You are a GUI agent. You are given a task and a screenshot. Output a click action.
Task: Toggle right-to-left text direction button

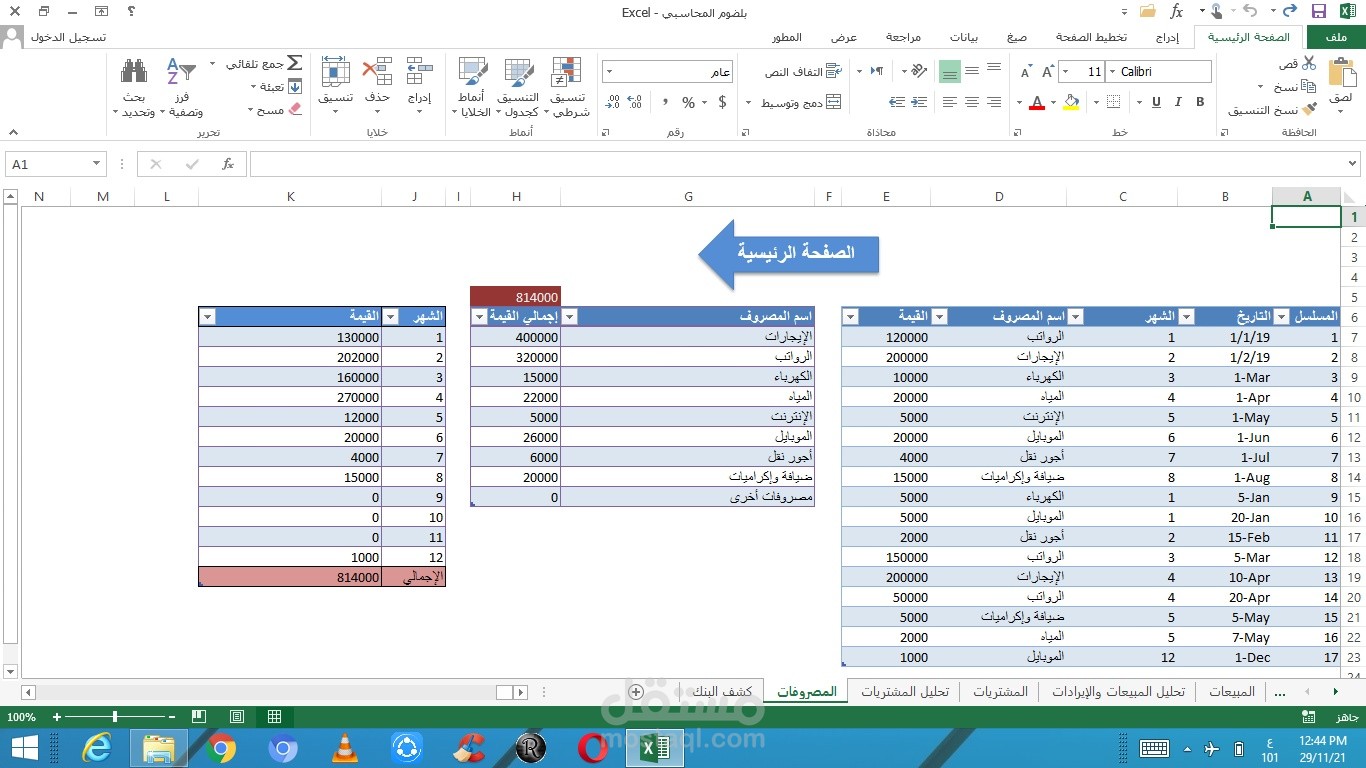(877, 71)
